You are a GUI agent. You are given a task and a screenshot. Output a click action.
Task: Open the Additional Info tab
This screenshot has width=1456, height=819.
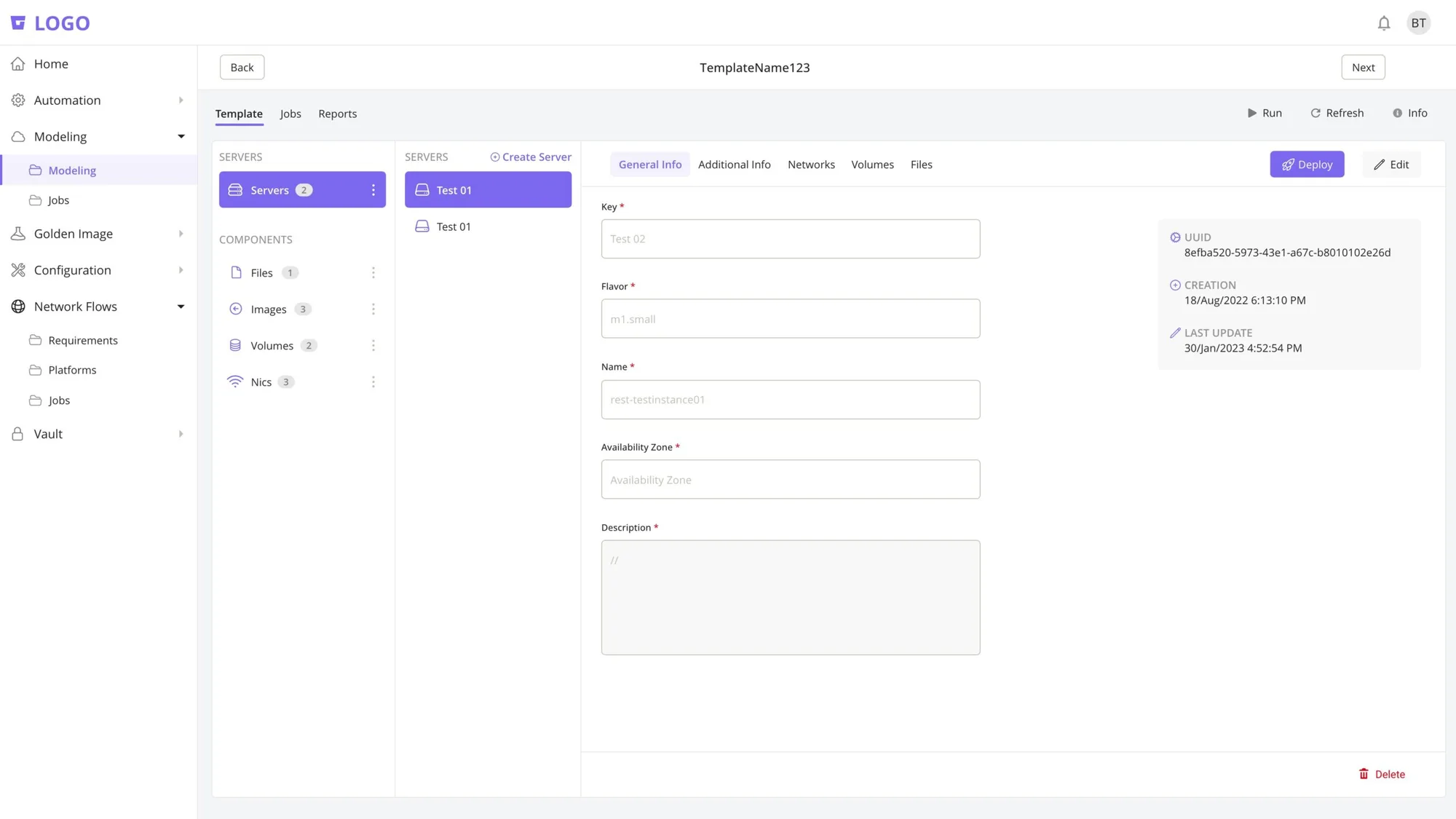(x=734, y=165)
